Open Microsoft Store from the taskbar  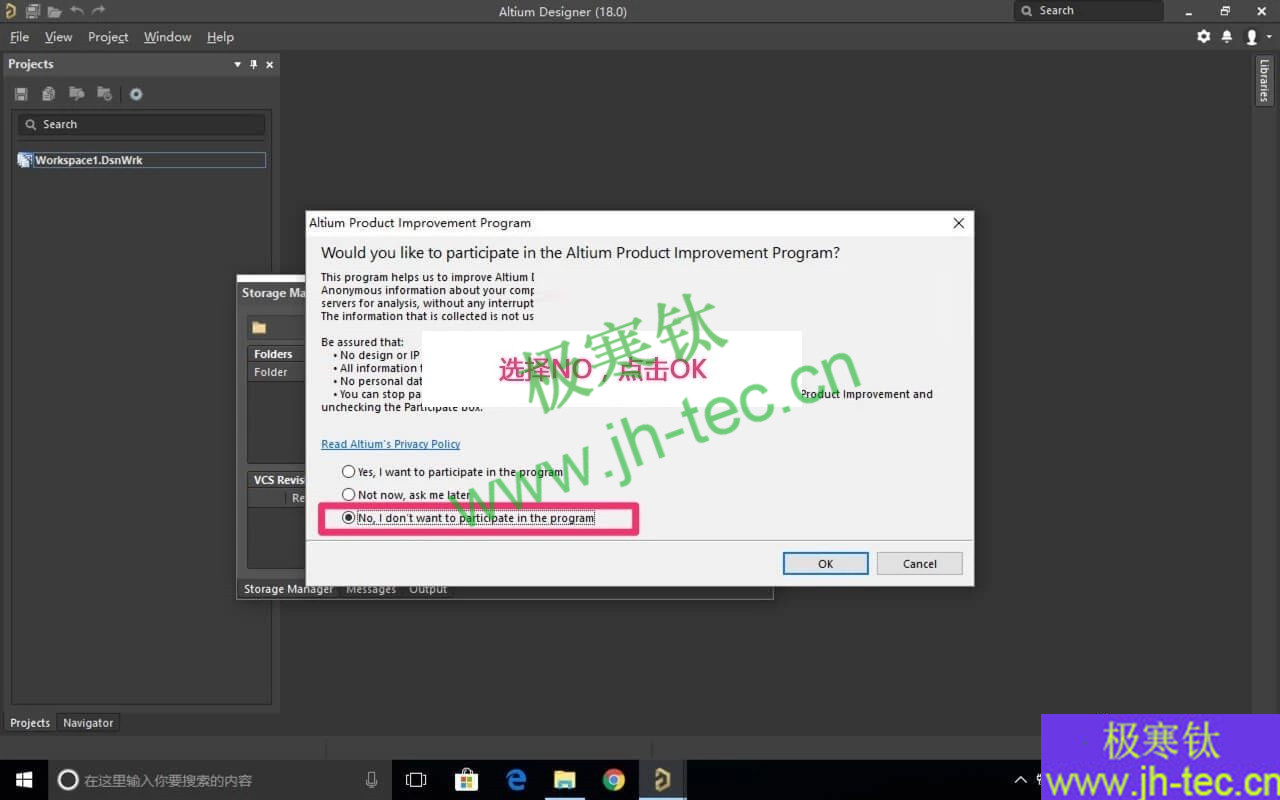coord(466,780)
